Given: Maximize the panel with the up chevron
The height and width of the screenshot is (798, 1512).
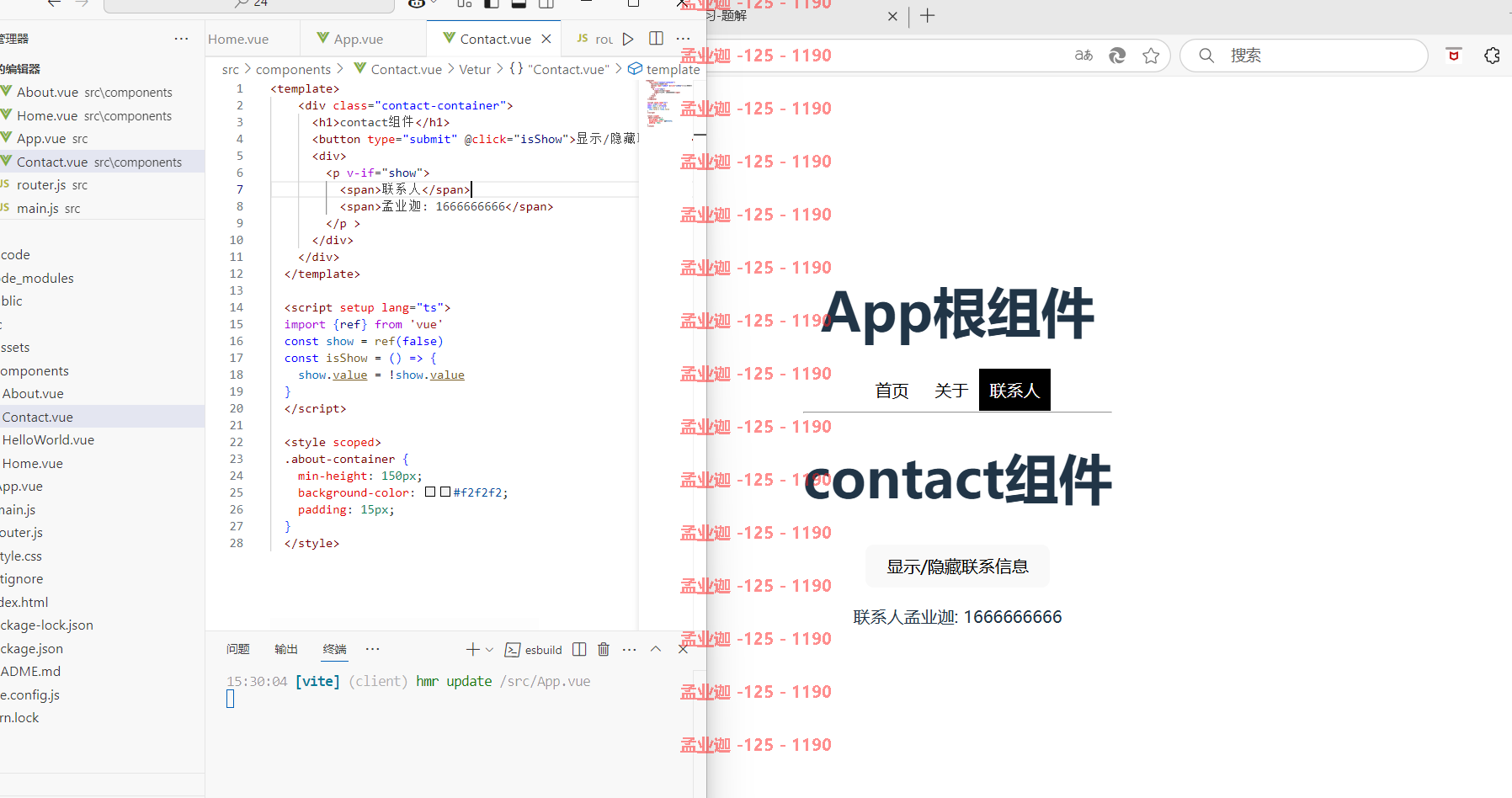Looking at the screenshot, I should click(656, 649).
